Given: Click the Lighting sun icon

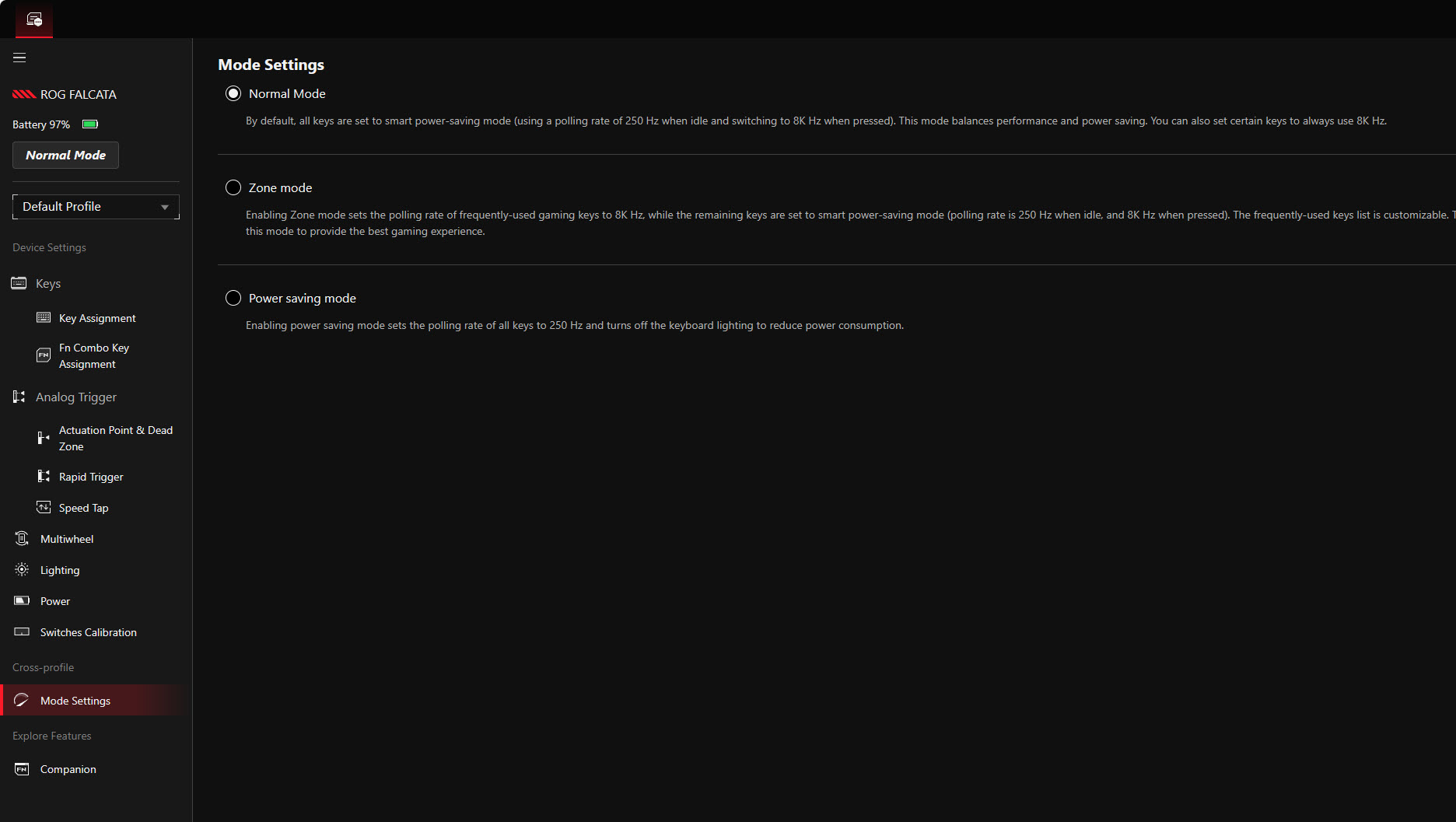Looking at the screenshot, I should tap(22, 570).
